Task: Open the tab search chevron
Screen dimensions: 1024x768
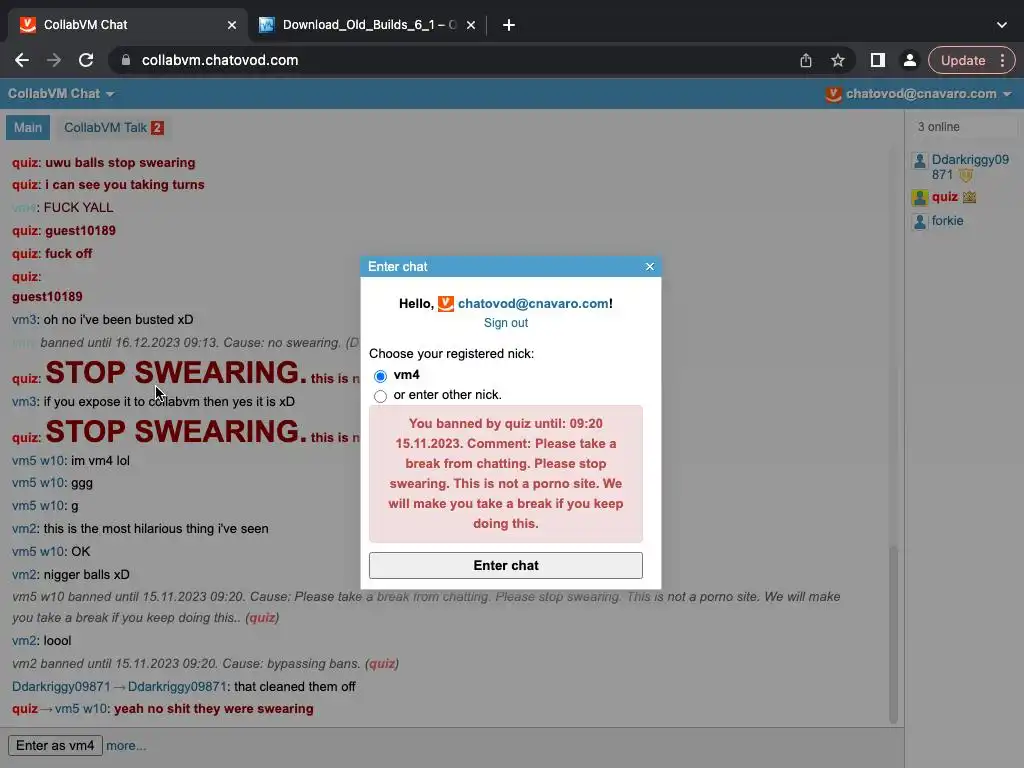Action: [x=1002, y=25]
